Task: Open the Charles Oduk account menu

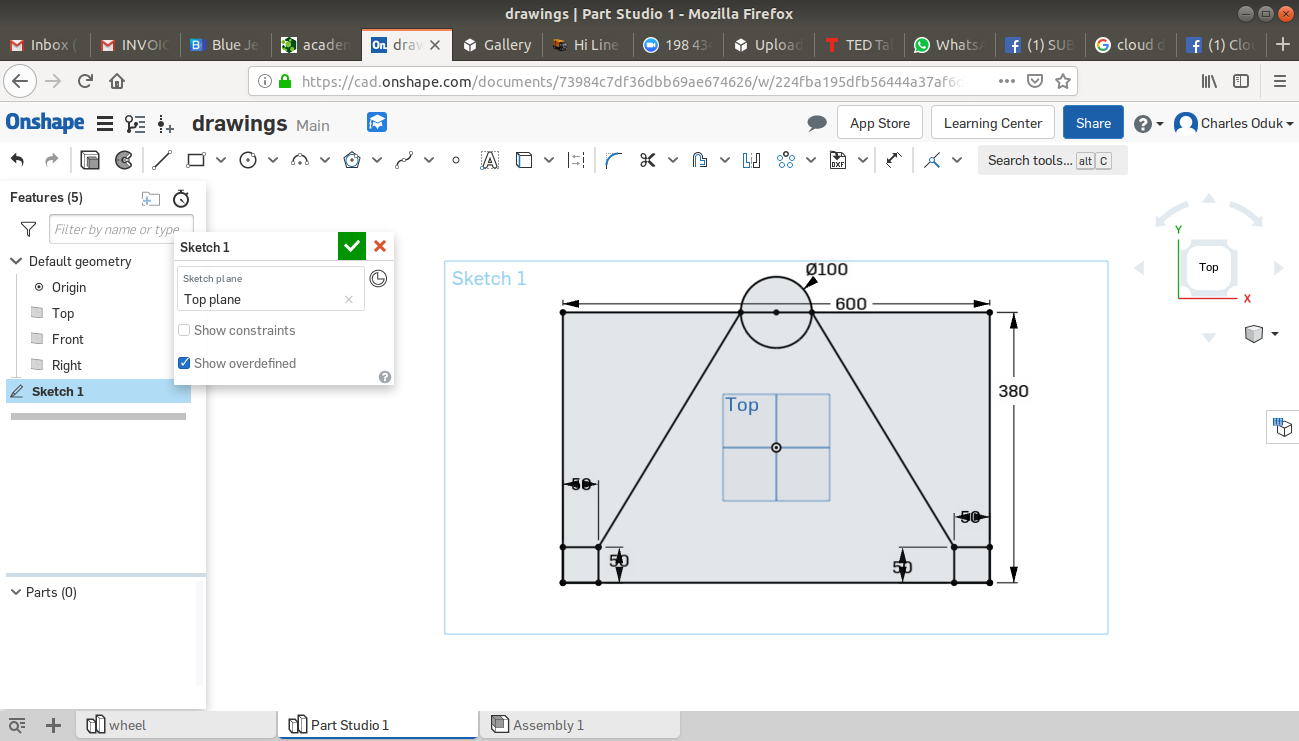Action: point(1234,123)
